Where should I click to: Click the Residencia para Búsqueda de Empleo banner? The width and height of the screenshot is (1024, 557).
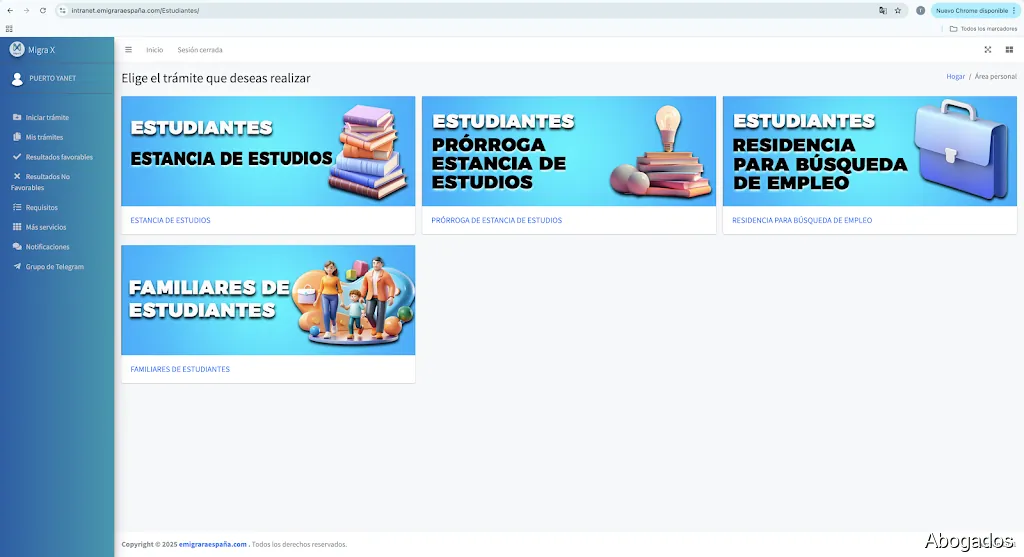[x=870, y=151]
